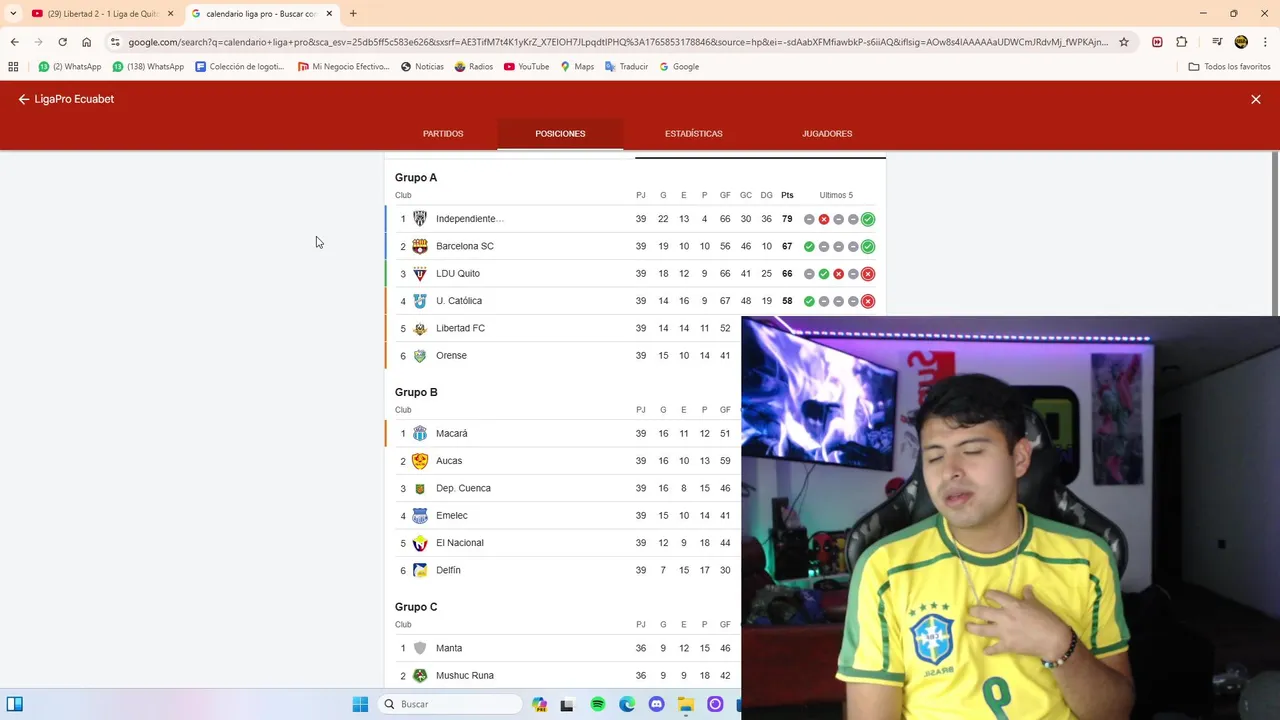Open the Radios bookmark
This screenshot has height=720, width=1280.
coord(474,67)
